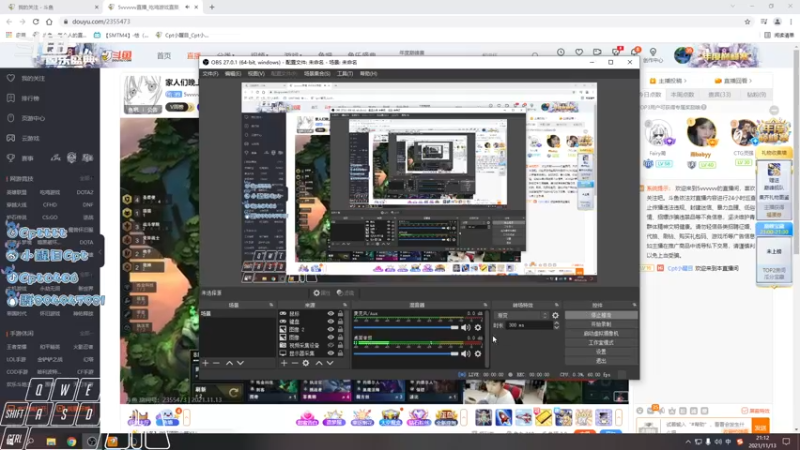Click the add source plus icon
The height and width of the screenshot is (450, 800).
(x=284, y=363)
